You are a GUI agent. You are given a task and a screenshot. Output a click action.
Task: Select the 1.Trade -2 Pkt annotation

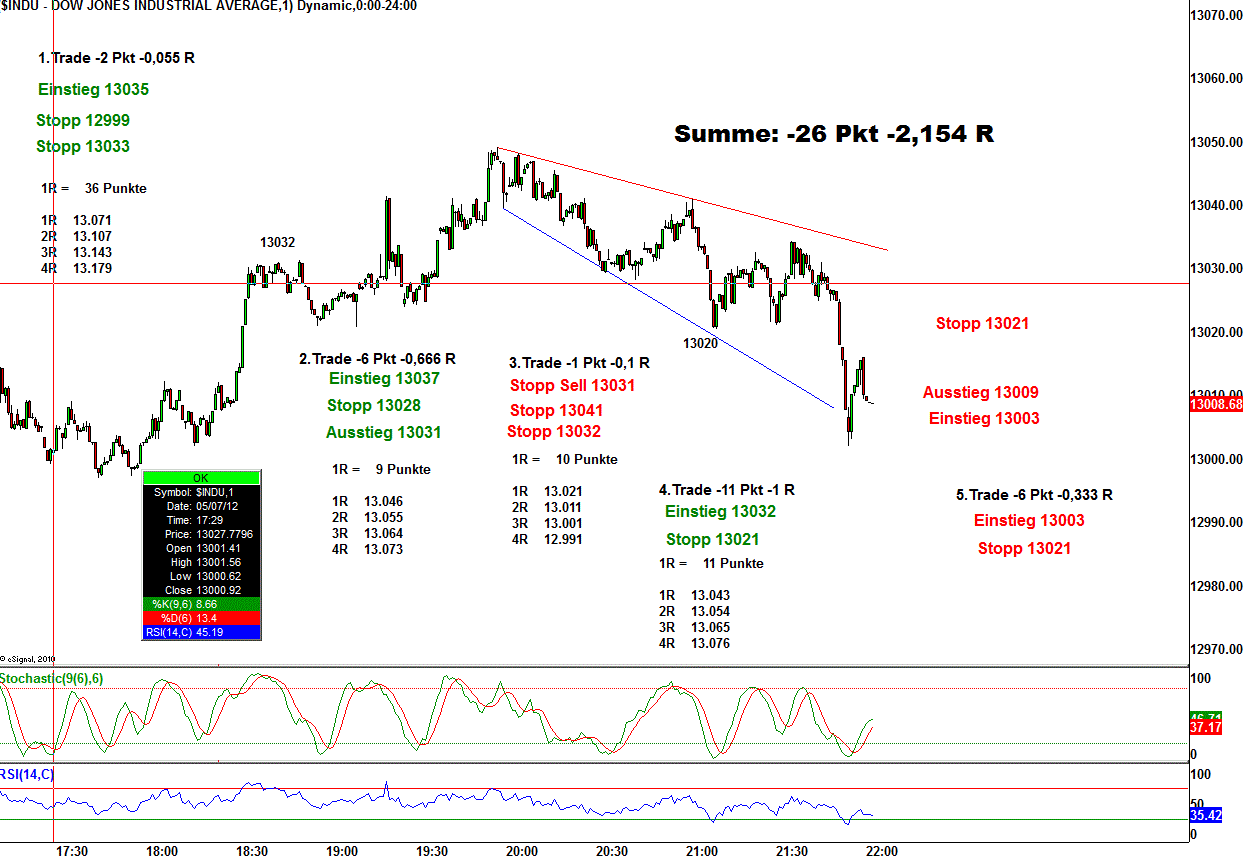click(116, 58)
